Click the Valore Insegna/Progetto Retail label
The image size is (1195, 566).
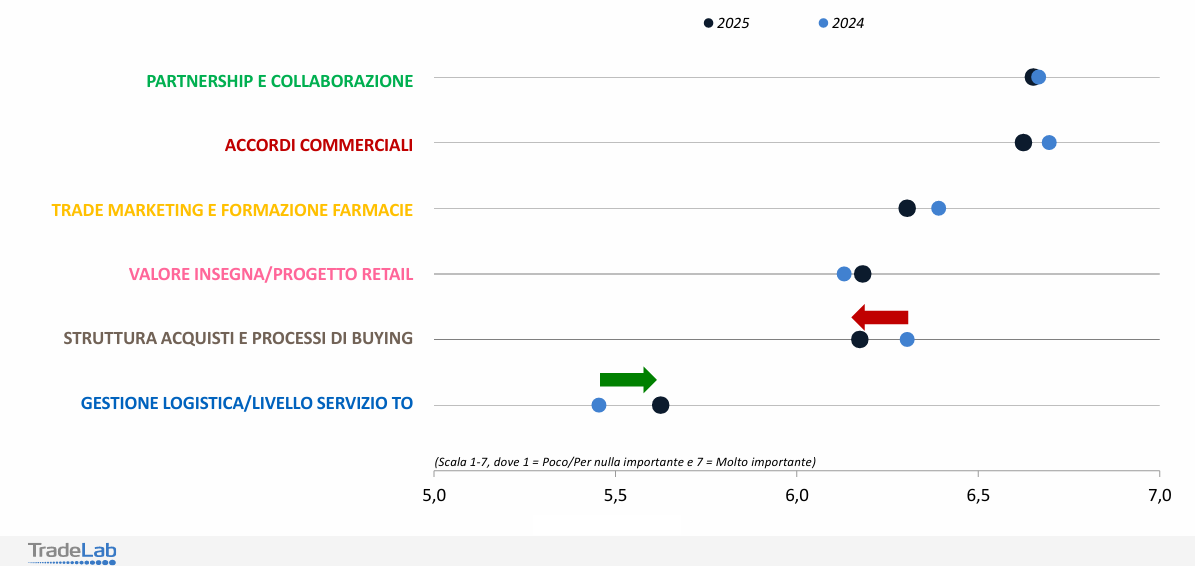(271, 274)
